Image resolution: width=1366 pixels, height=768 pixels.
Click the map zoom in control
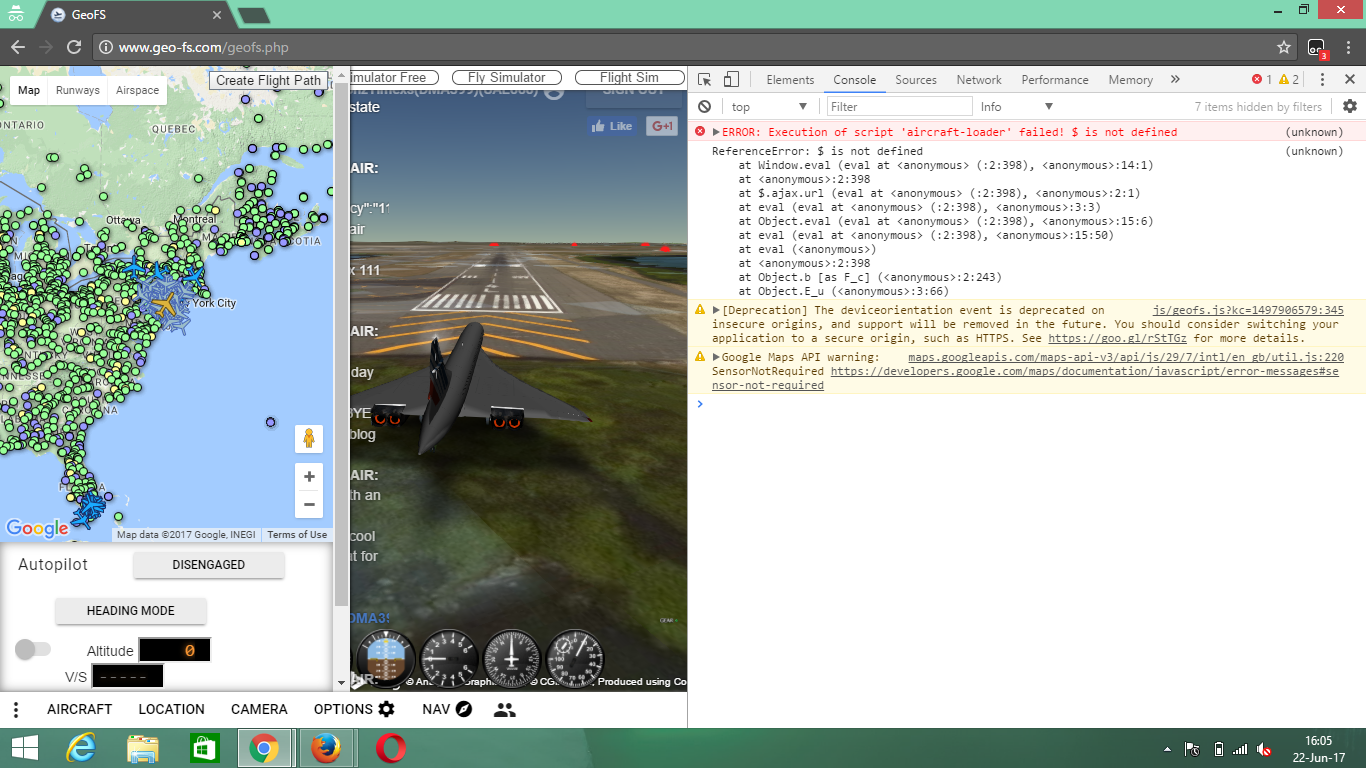pos(309,478)
